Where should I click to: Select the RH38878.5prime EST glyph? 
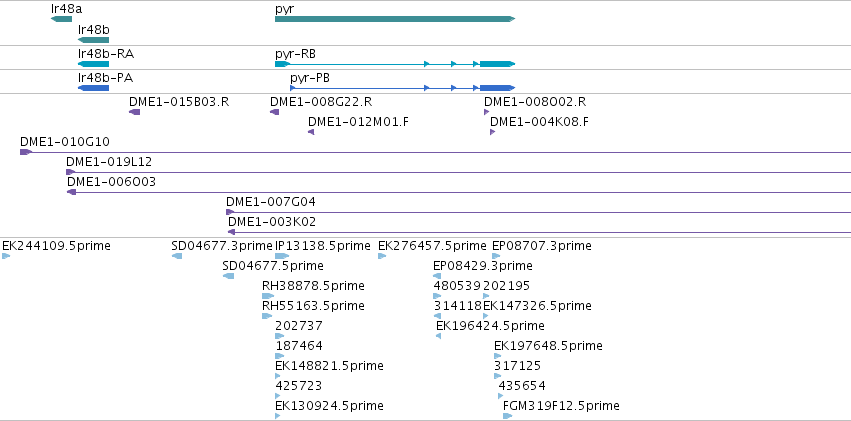[268, 296]
